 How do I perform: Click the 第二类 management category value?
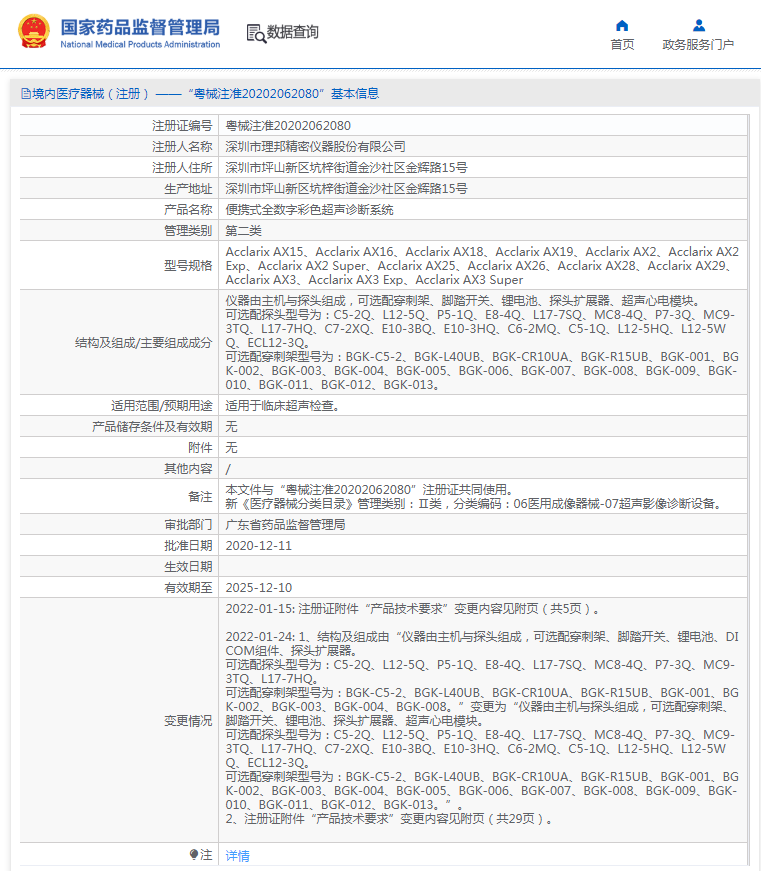[243, 231]
